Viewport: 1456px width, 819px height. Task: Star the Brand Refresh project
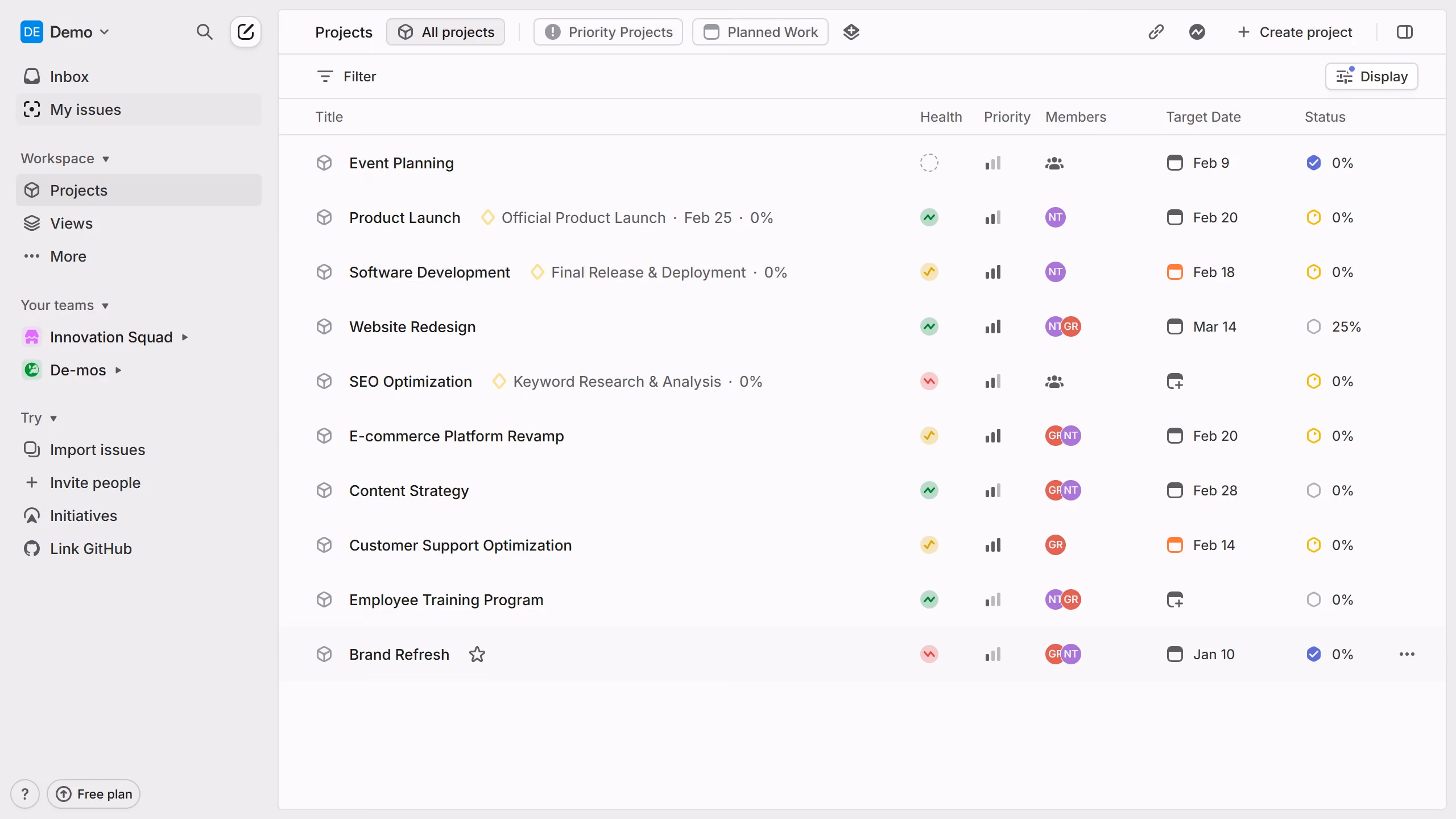point(477,655)
